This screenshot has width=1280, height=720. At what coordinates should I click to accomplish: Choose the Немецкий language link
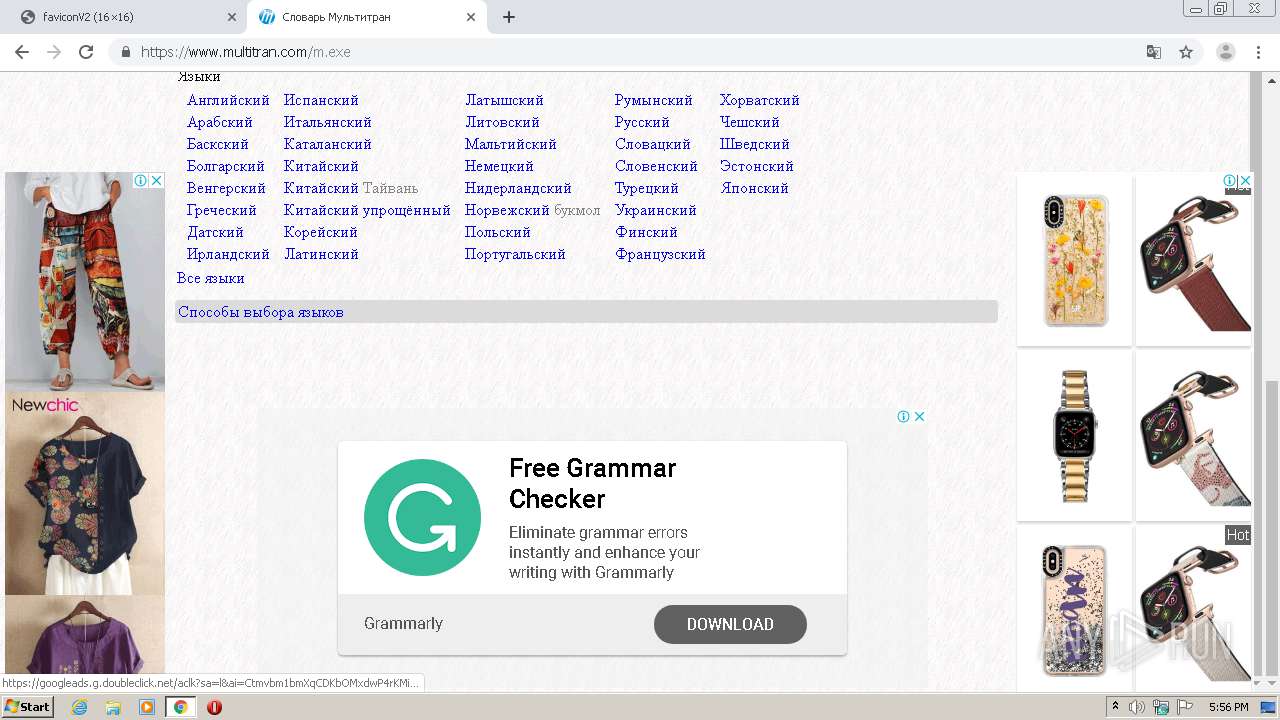coord(499,166)
